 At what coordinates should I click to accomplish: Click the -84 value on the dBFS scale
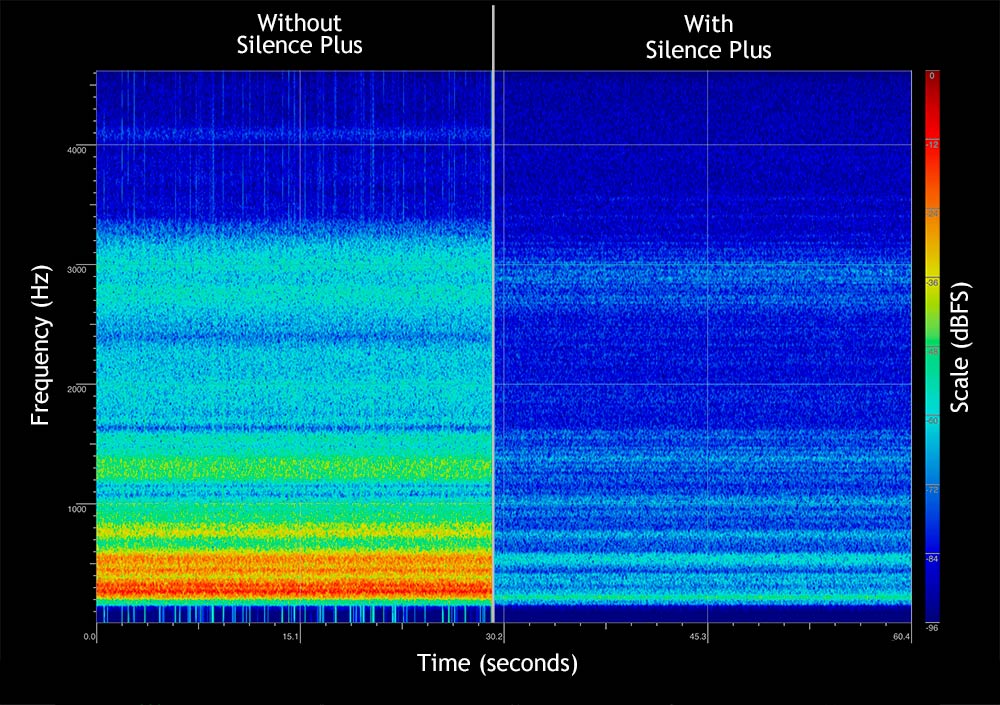tap(932, 559)
